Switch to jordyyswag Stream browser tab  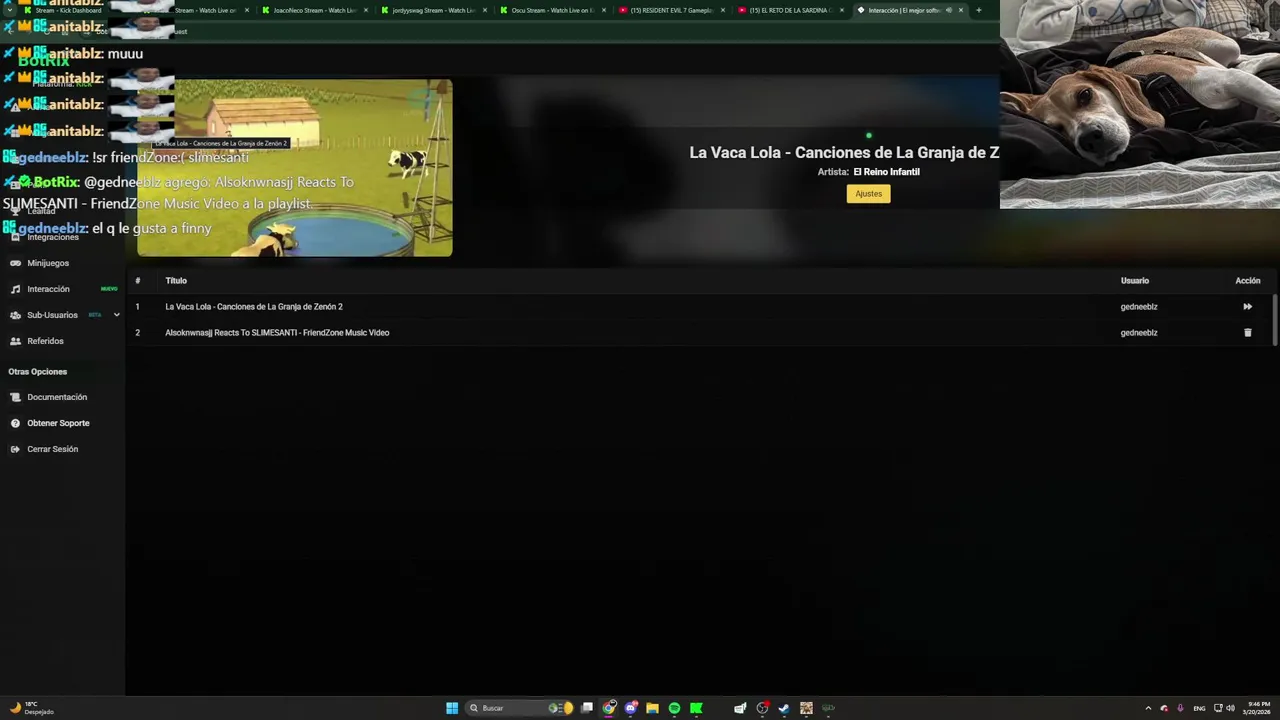click(434, 10)
